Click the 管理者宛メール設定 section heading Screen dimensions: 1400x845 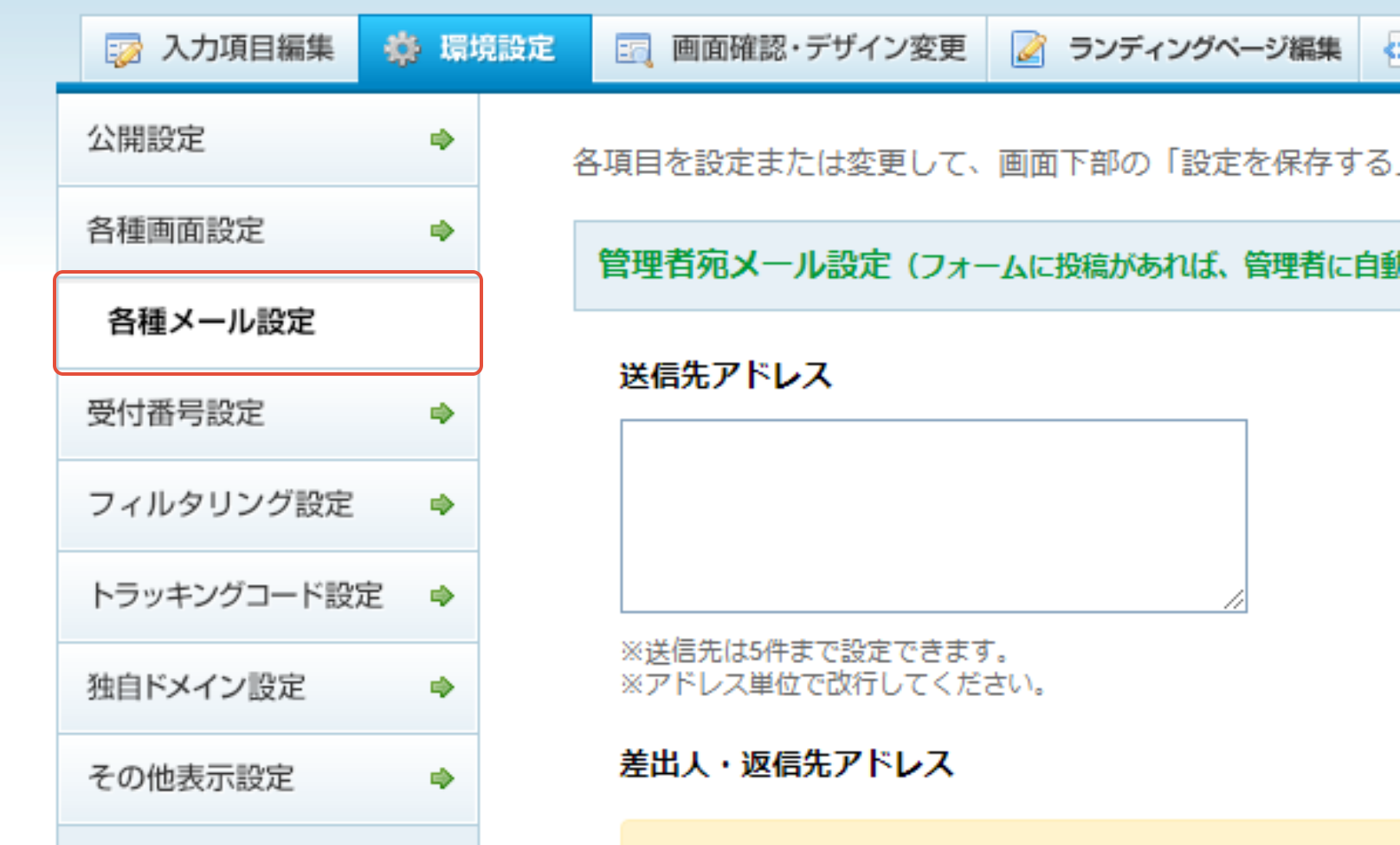[x=987, y=265]
